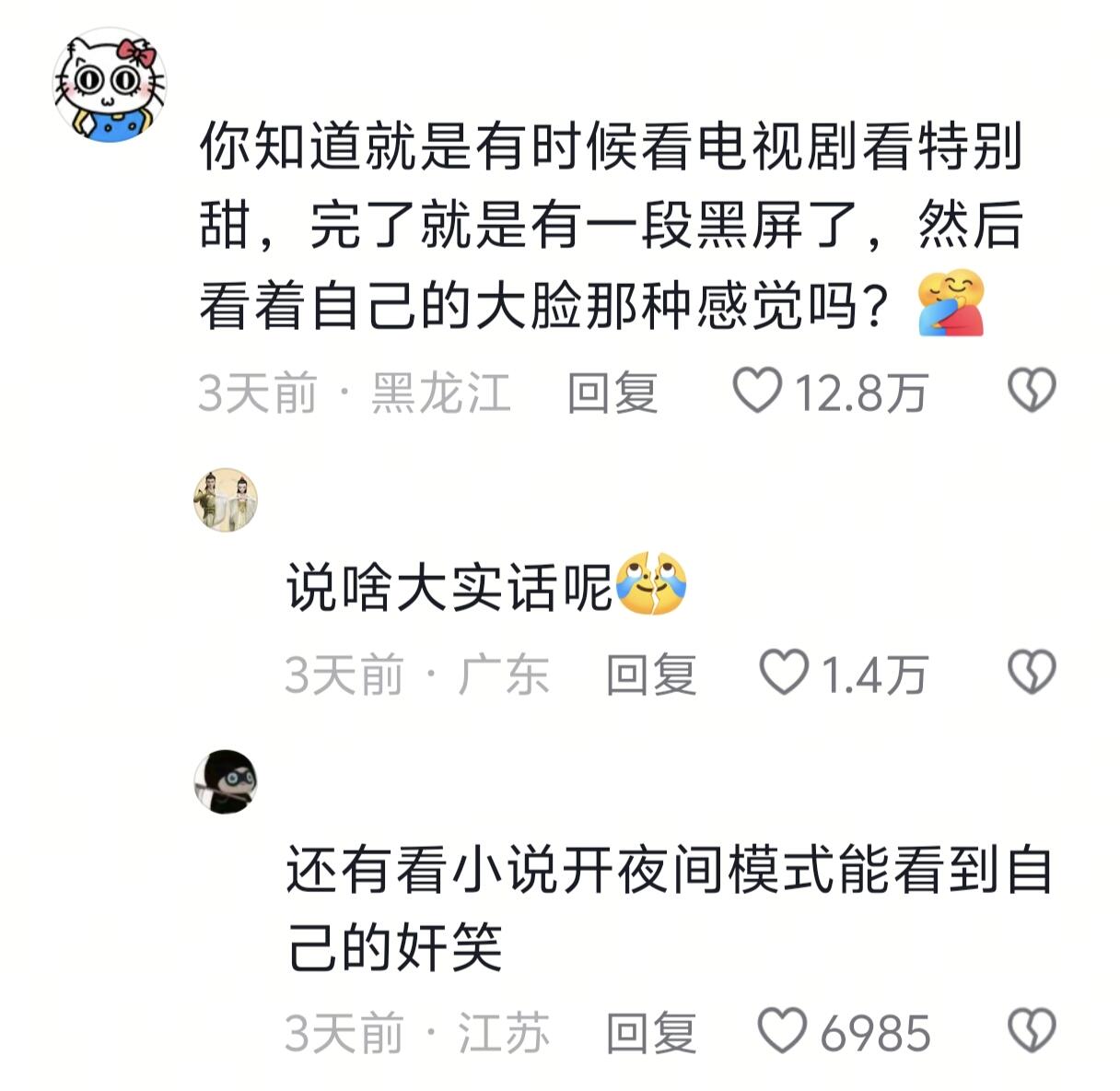Like the 江苏 reply with 6985 likes
The image size is (1120, 1091).
pyautogui.click(x=783, y=1030)
